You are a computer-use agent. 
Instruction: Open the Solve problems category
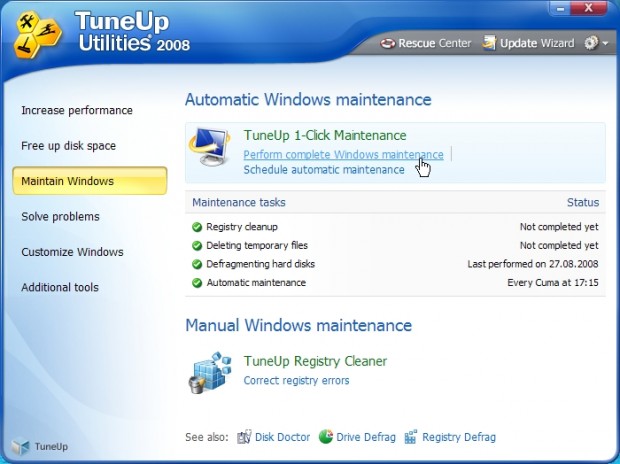(x=60, y=217)
